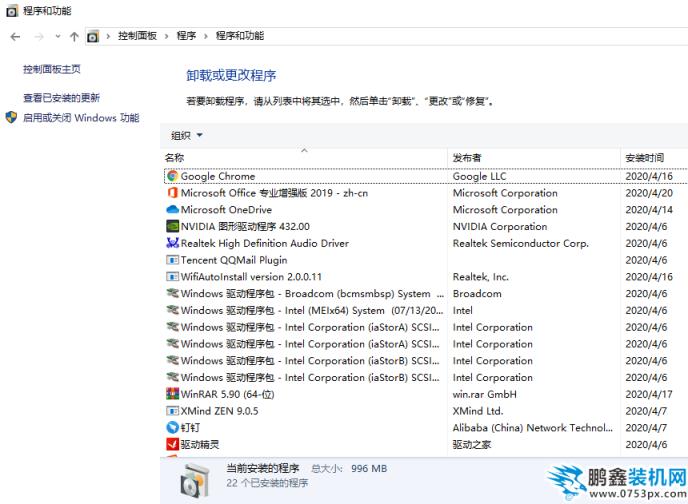688x504 pixels.
Task: Click 程序 breadcrumb
Action: coord(186,36)
